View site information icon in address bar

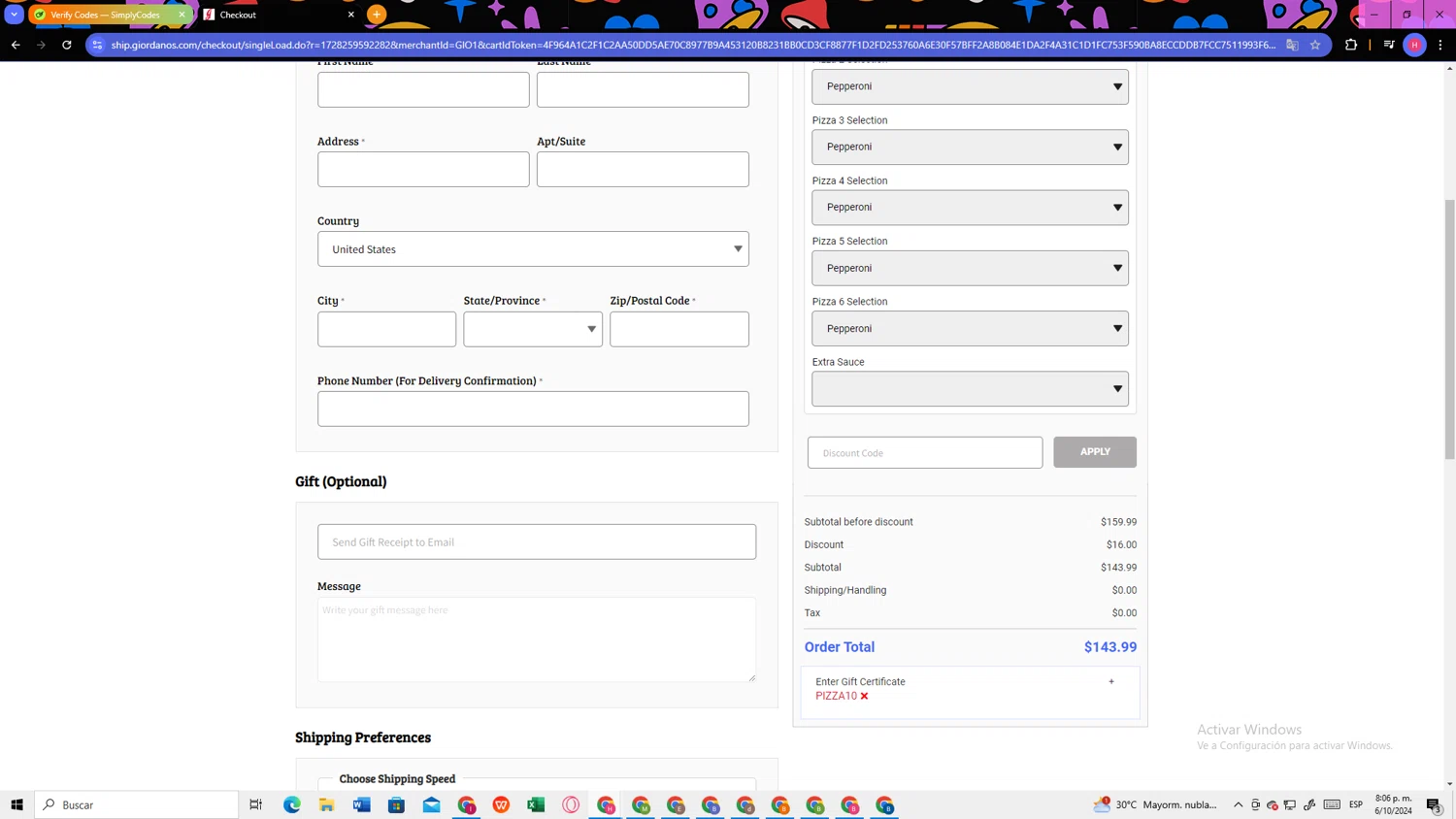[x=97, y=45]
